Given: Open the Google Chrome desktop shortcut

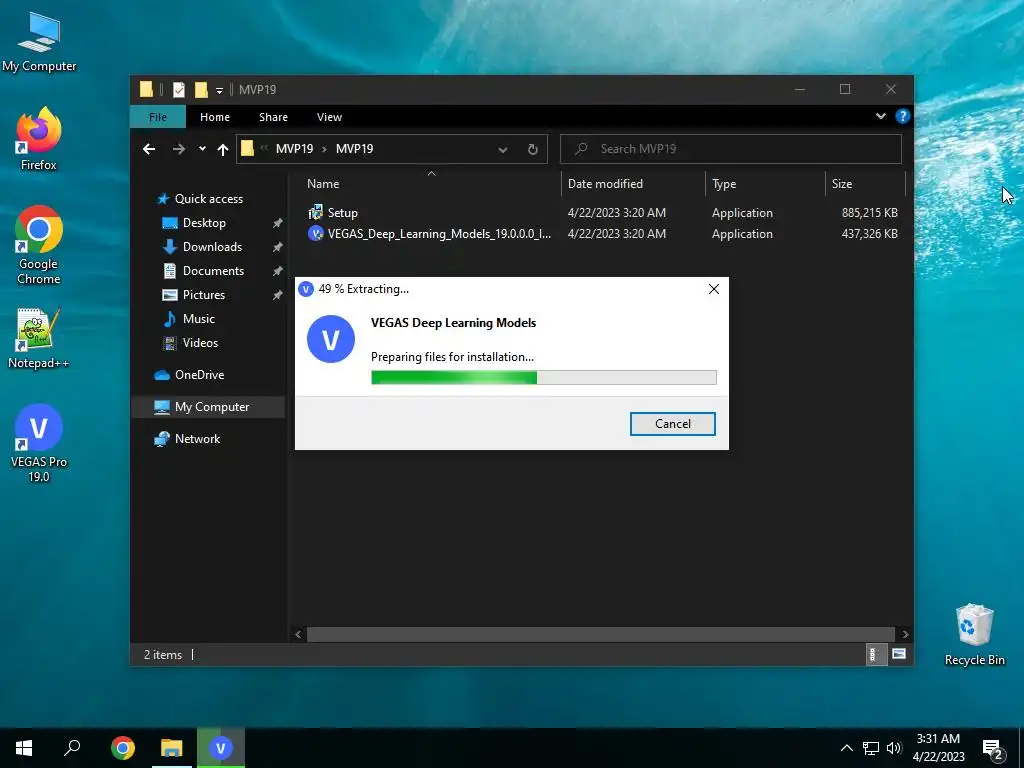Looking at the screenshot, I should click(x=39, y=246).
